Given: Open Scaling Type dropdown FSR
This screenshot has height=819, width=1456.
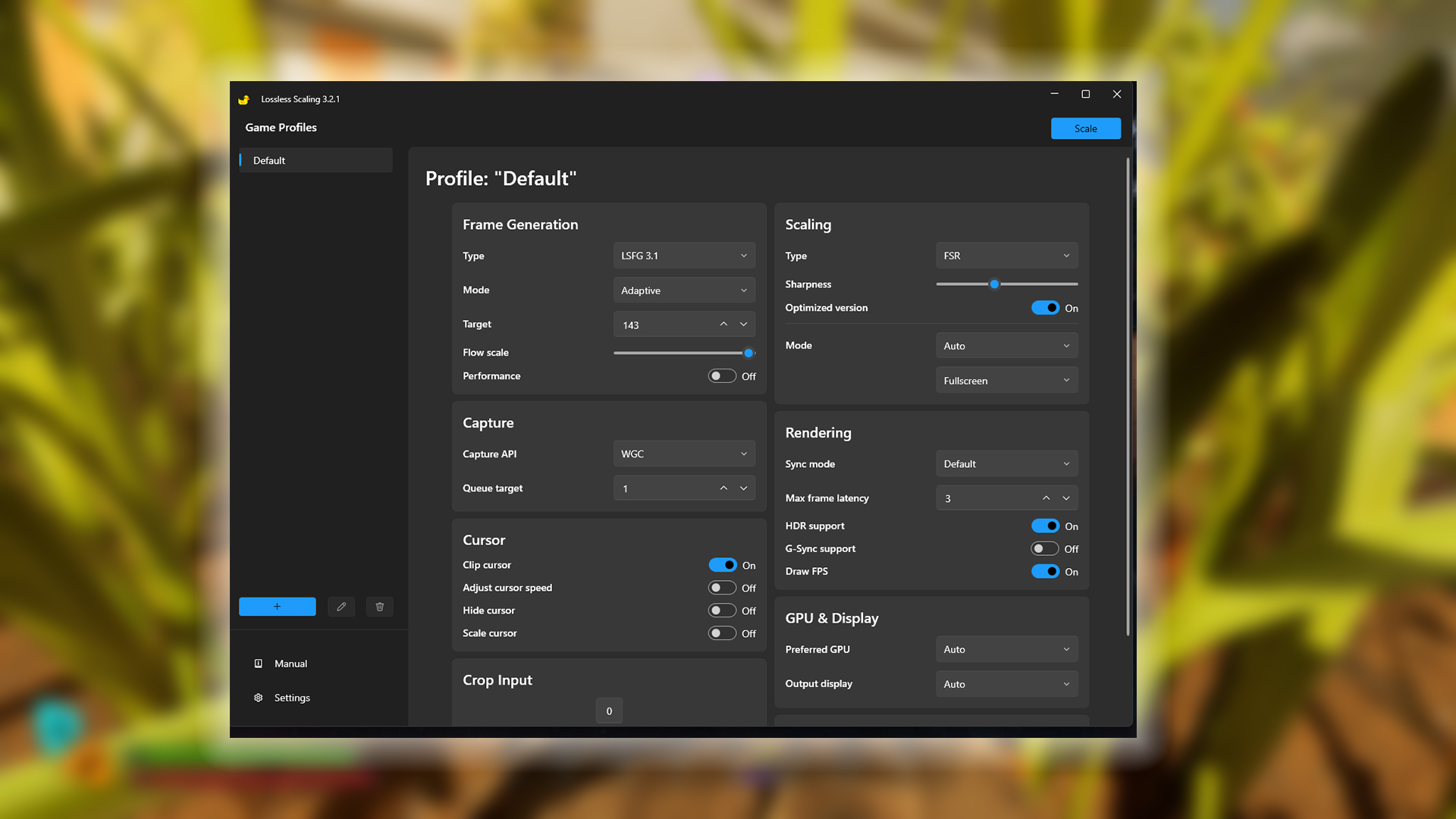Looking at the screenshot, I should (1007, 256).
